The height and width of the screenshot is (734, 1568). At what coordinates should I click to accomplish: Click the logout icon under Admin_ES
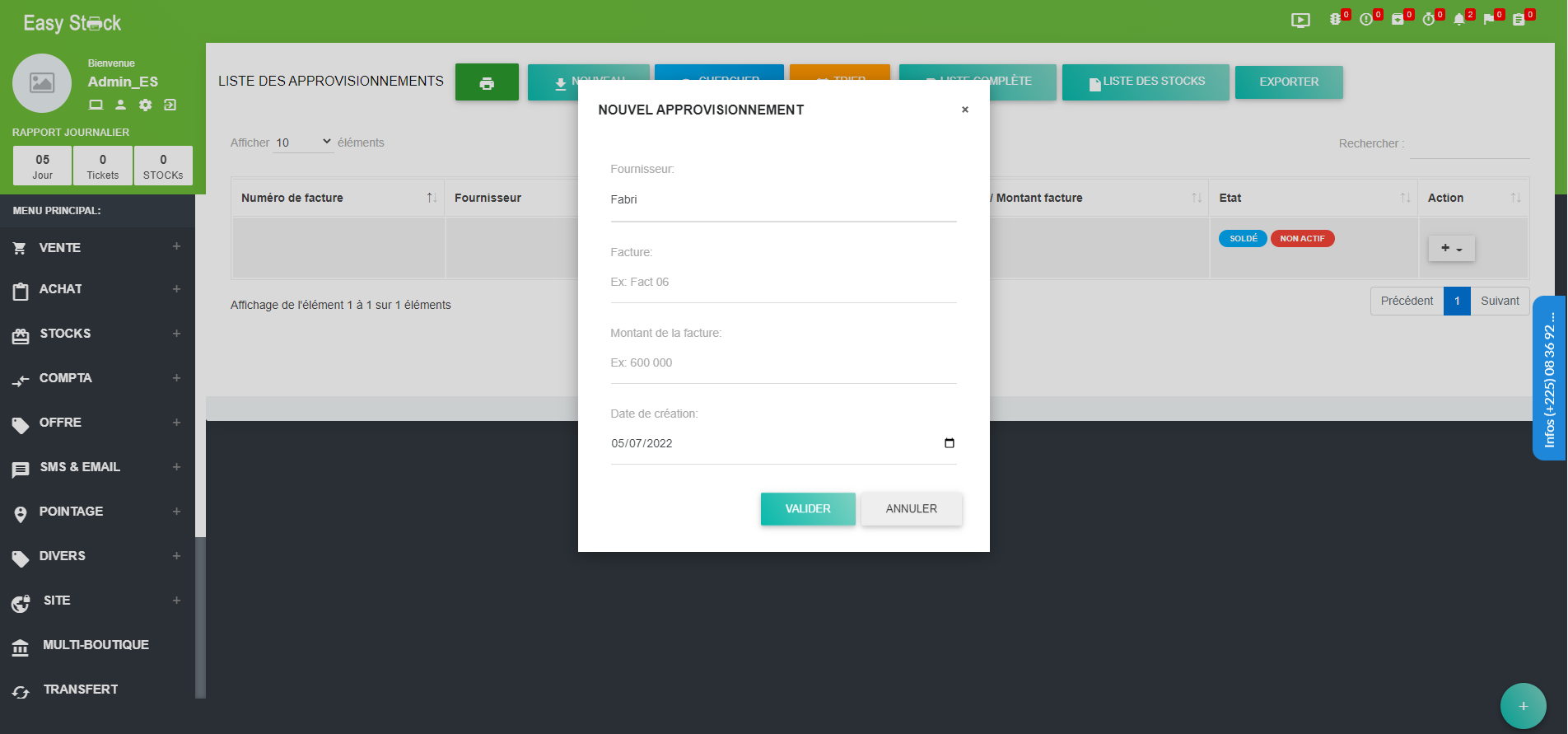click(170, 105)
